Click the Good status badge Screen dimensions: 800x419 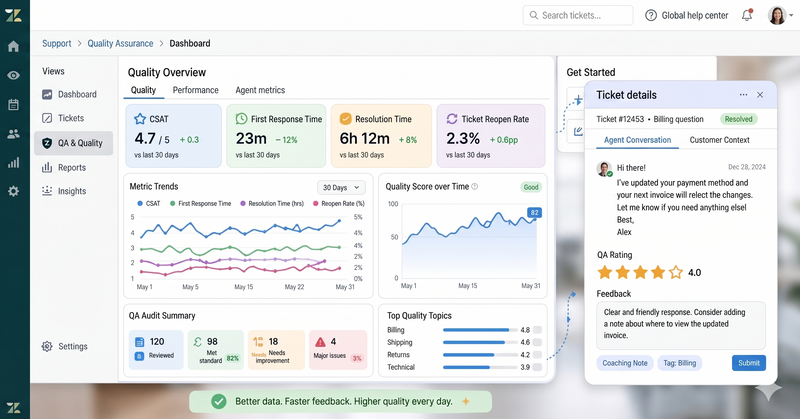531,187
